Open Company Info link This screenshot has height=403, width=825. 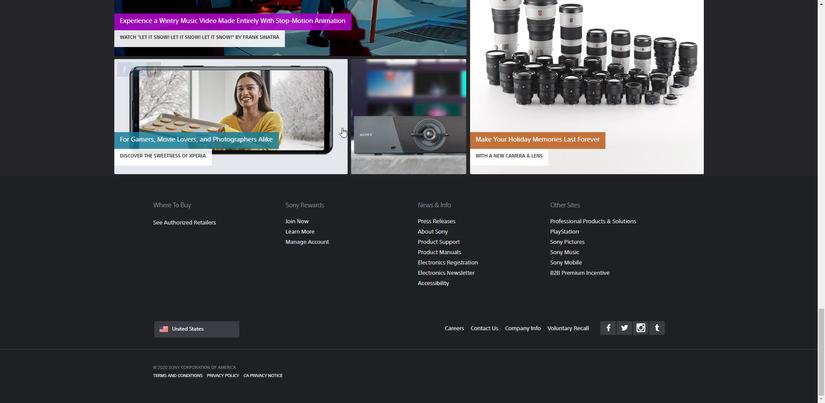[522, 328]
